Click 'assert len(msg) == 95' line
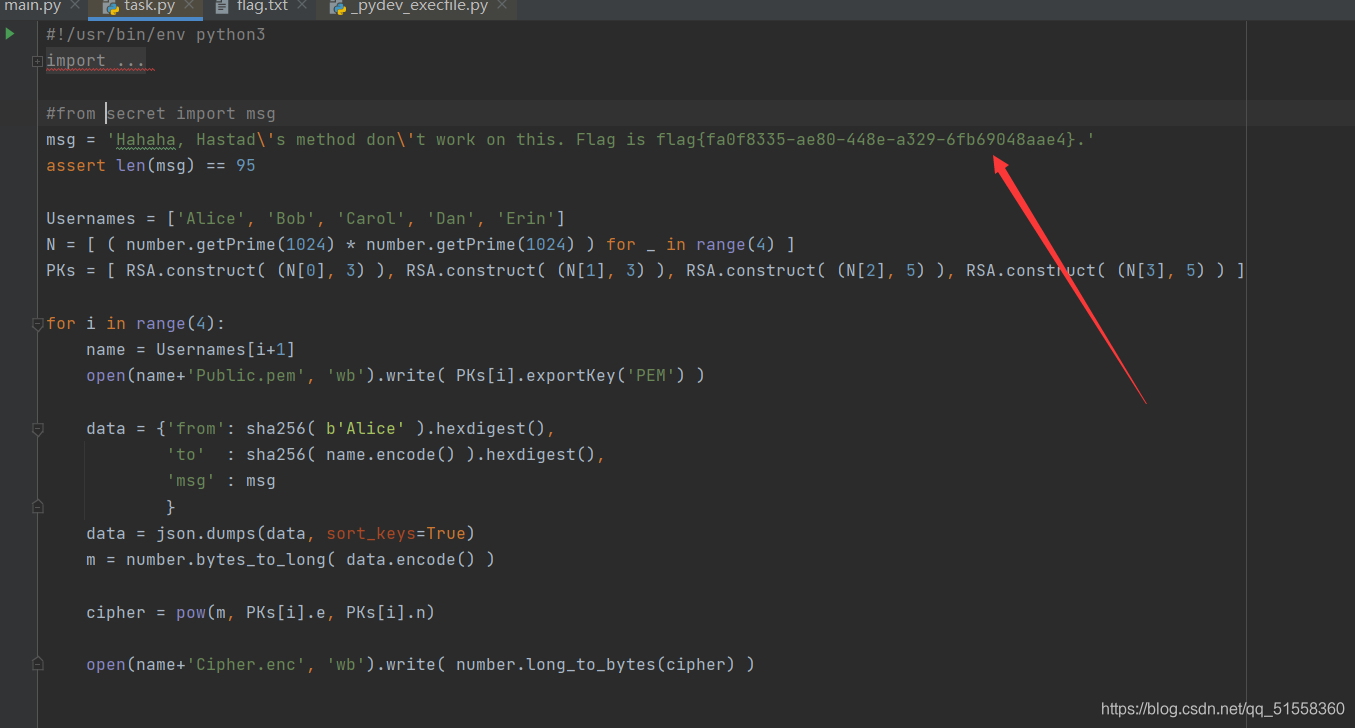Viewport: 1355px width, 728px height. (151, 166)
